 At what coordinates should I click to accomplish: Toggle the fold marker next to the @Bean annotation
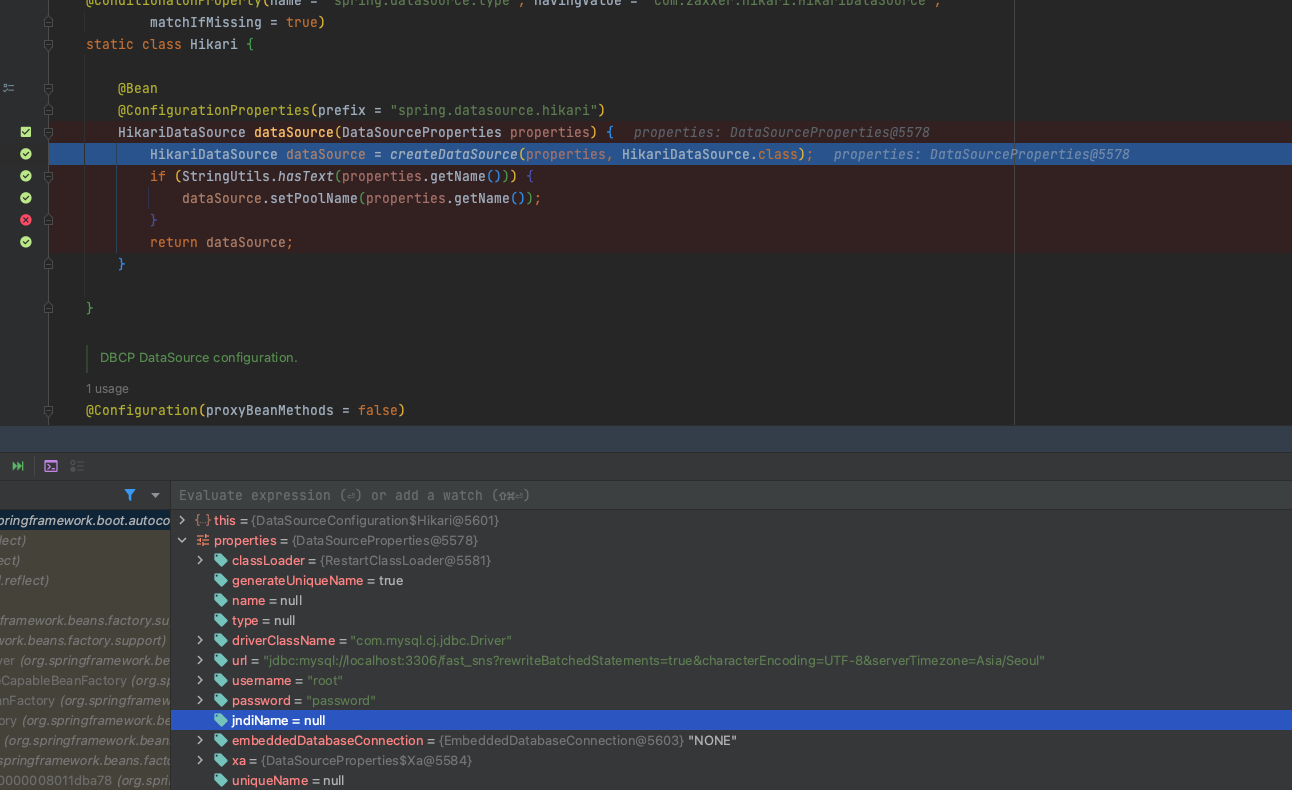click(47, 88)
